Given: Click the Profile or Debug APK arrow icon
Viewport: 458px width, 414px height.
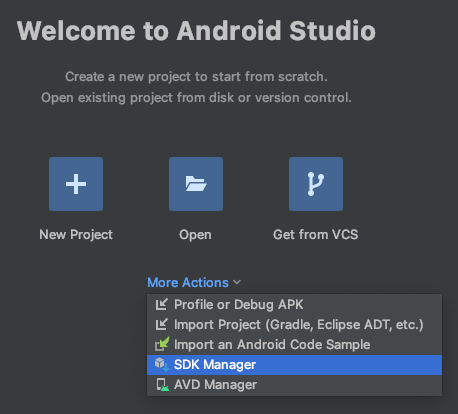Looking at the screenshot, I should click(162, 304).
